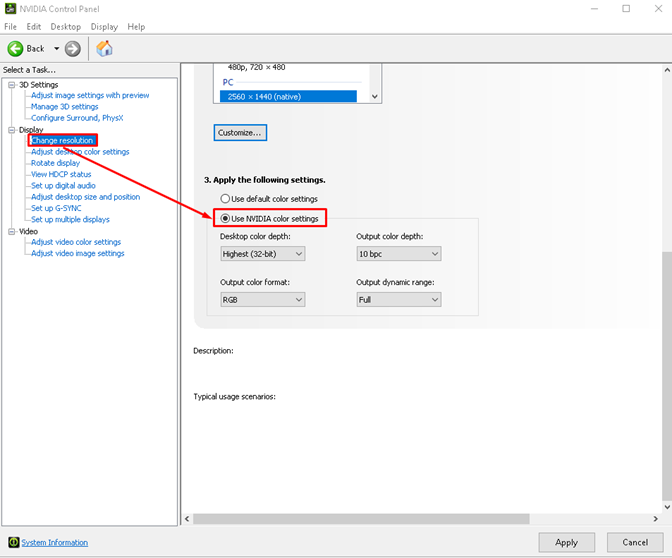Open the Desktop color depth dropdown
This screenshot has width=672, height=558.
262,254
